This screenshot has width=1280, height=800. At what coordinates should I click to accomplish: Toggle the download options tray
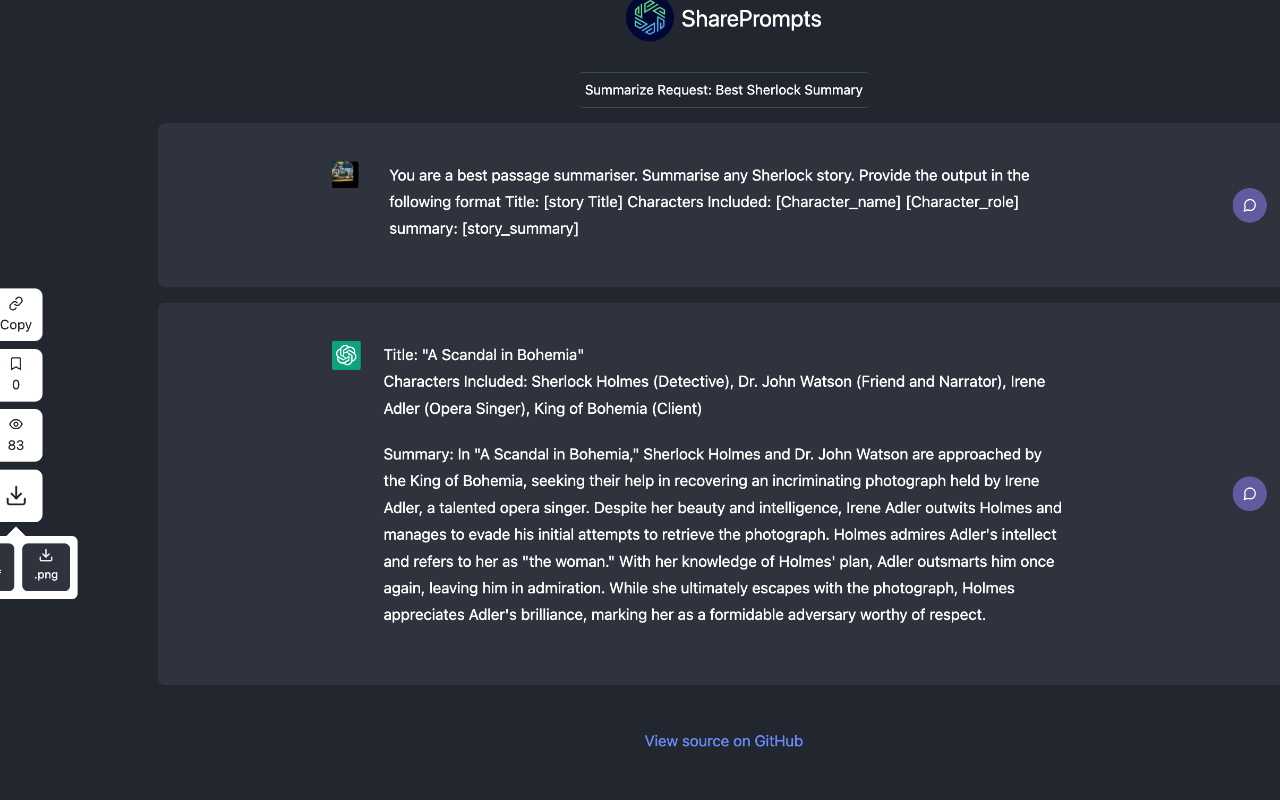pos(16,495)
